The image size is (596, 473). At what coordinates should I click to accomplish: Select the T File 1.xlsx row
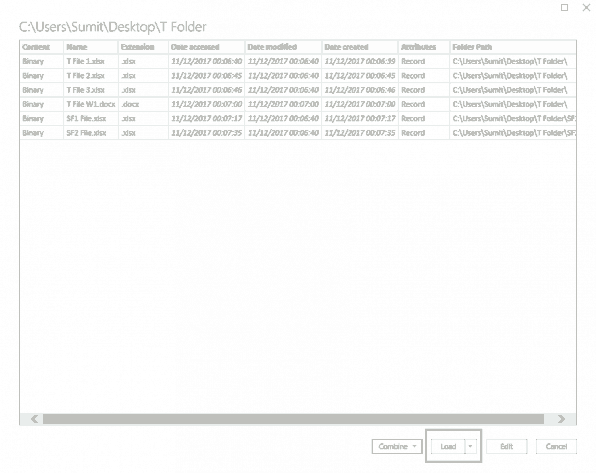tap(298, 61)
